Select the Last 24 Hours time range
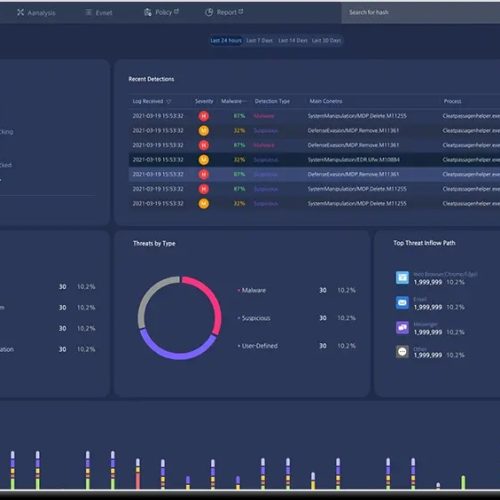 coord(226,41)
